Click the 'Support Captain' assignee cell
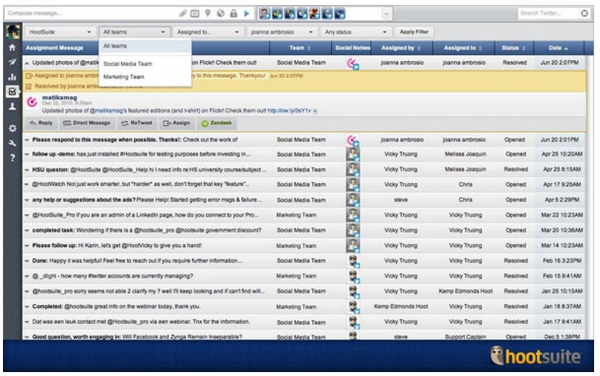This screenshot has height=376, width=600. point(465,337)
